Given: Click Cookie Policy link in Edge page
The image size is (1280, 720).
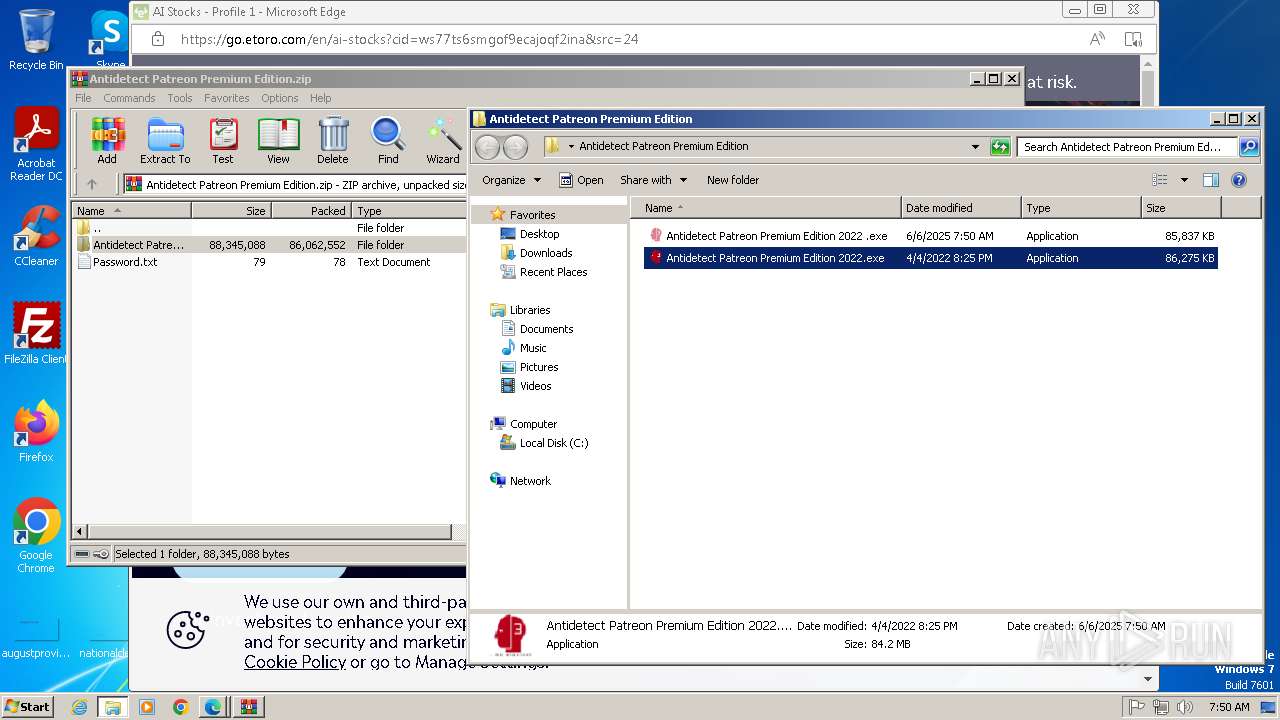Looking at the screenshot, I should (x=295, y=662).
